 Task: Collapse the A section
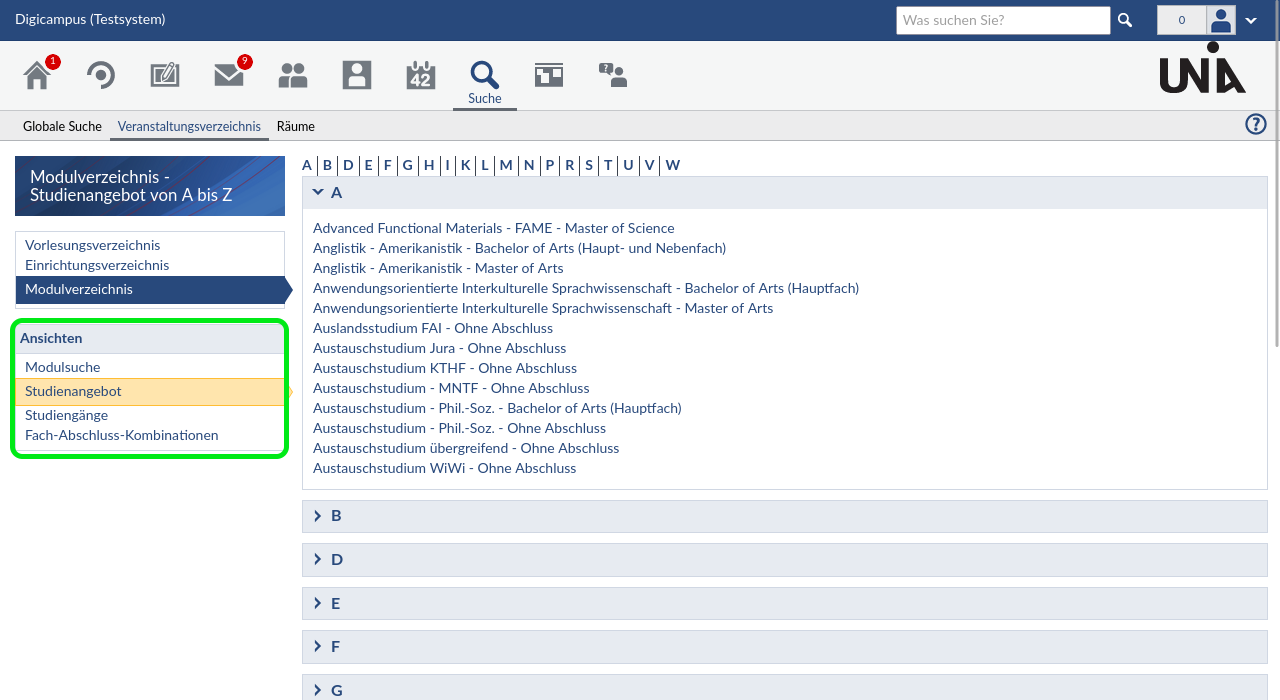(319, 192)
